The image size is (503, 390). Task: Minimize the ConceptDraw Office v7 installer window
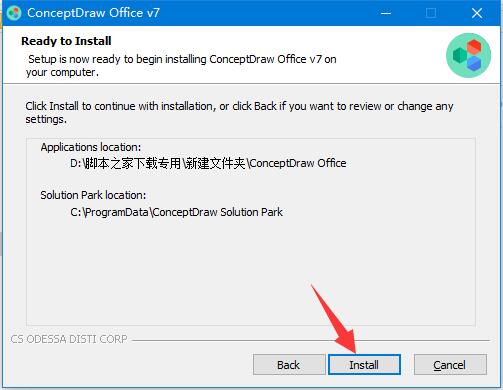tap(386, 13)
